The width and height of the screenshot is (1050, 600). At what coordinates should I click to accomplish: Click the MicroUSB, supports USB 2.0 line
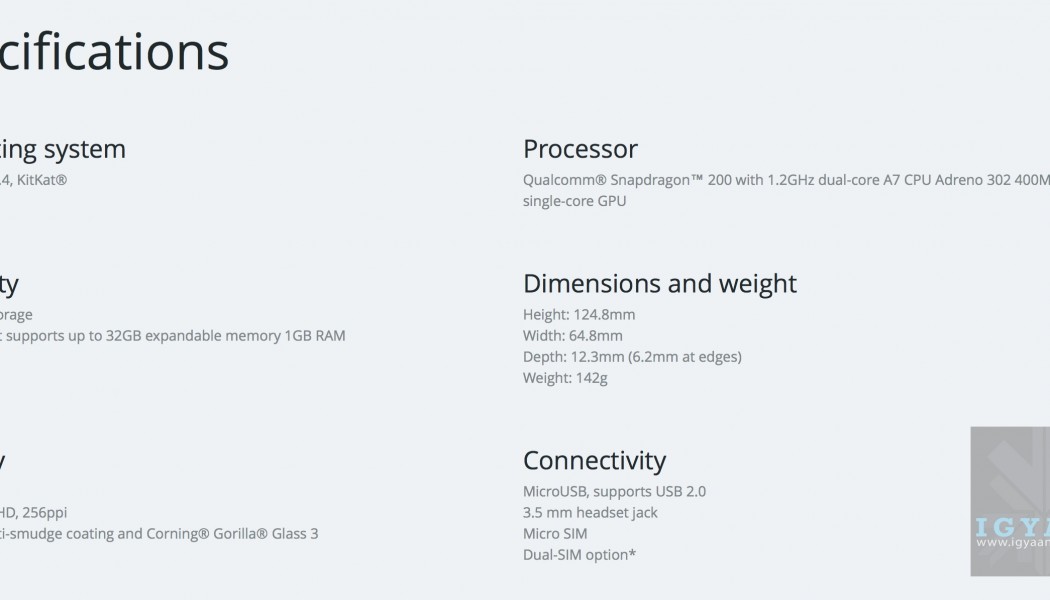614,491
